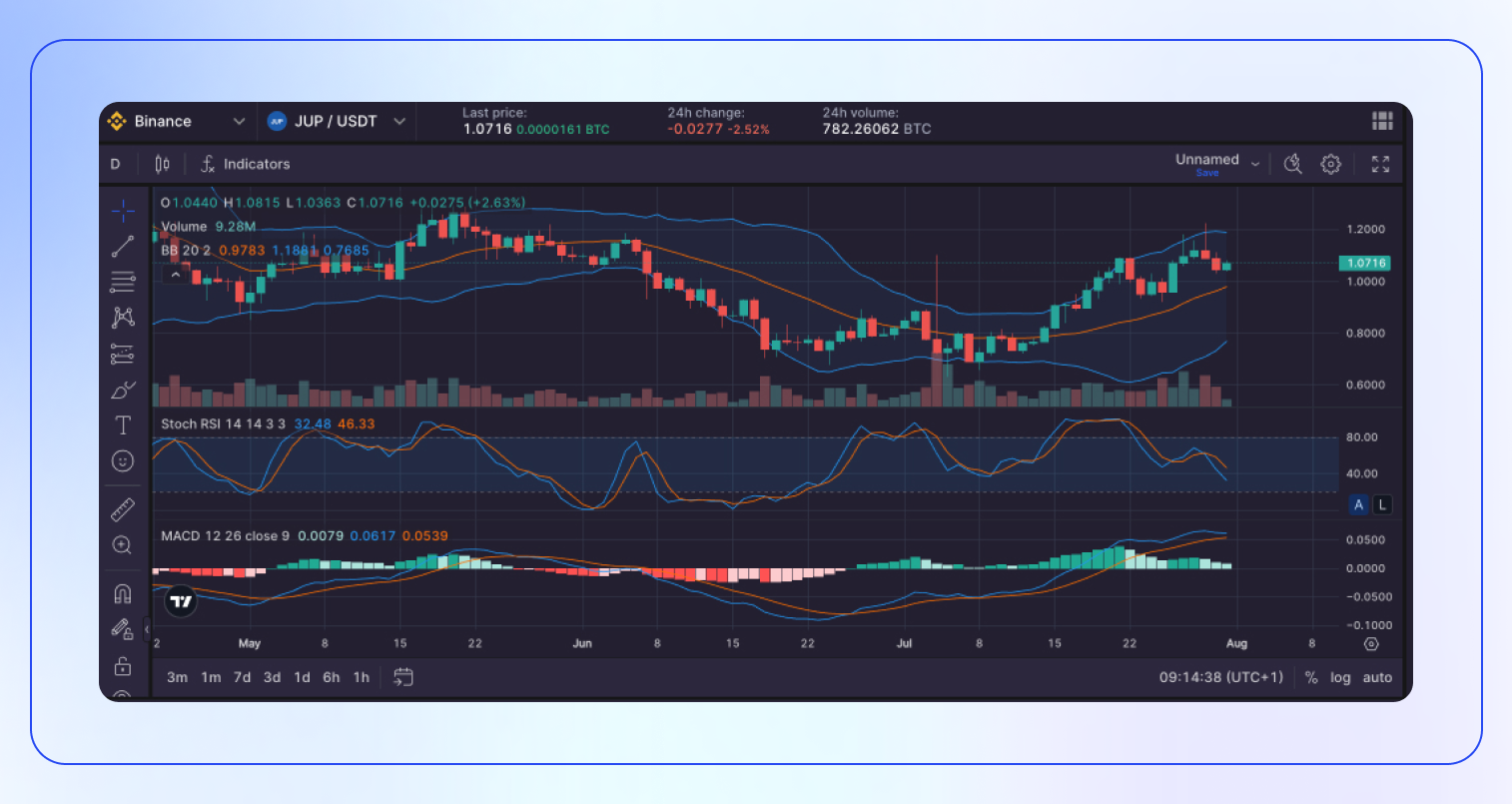This screenshot has height=804, width=1512.
Task: Pick the Text annotation tool
Action: (123, 424)
